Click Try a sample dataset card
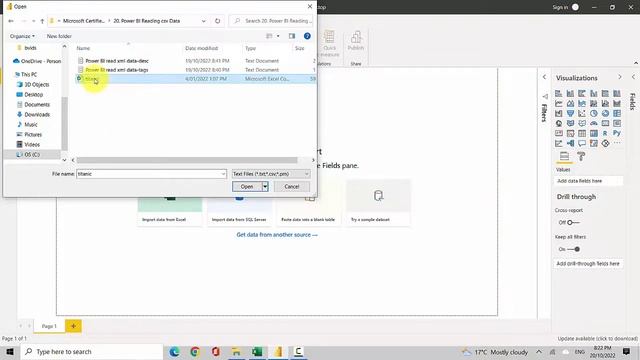Screen dimensions: 640x360 pos(378,202)
